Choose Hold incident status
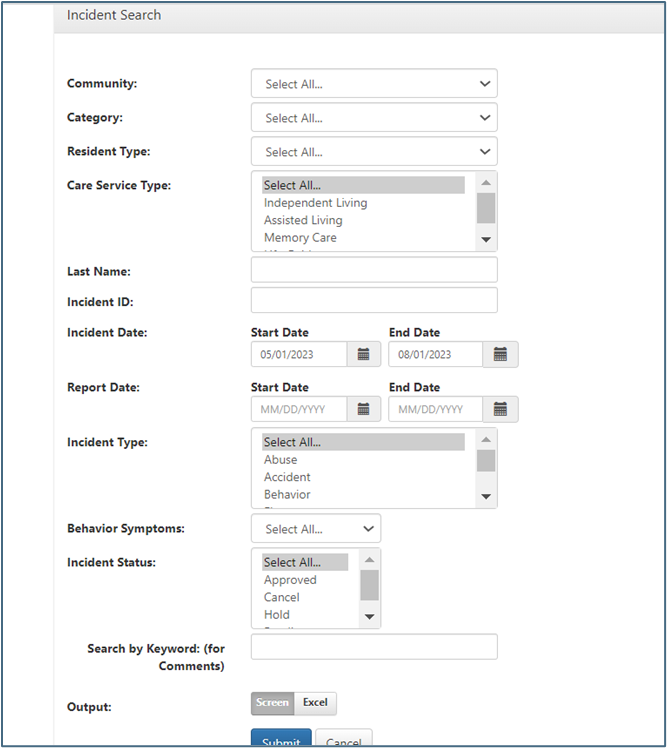This screenshot has width=667, height=748. (x=305, y=615)
